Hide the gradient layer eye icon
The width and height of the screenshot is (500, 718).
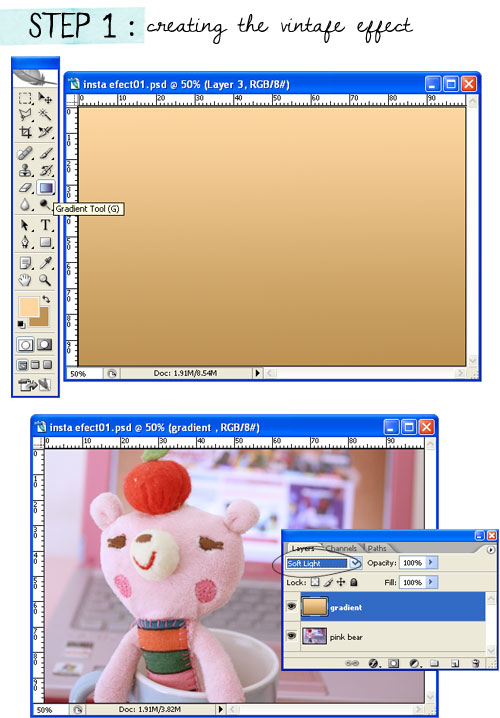(x=291, y=606)
